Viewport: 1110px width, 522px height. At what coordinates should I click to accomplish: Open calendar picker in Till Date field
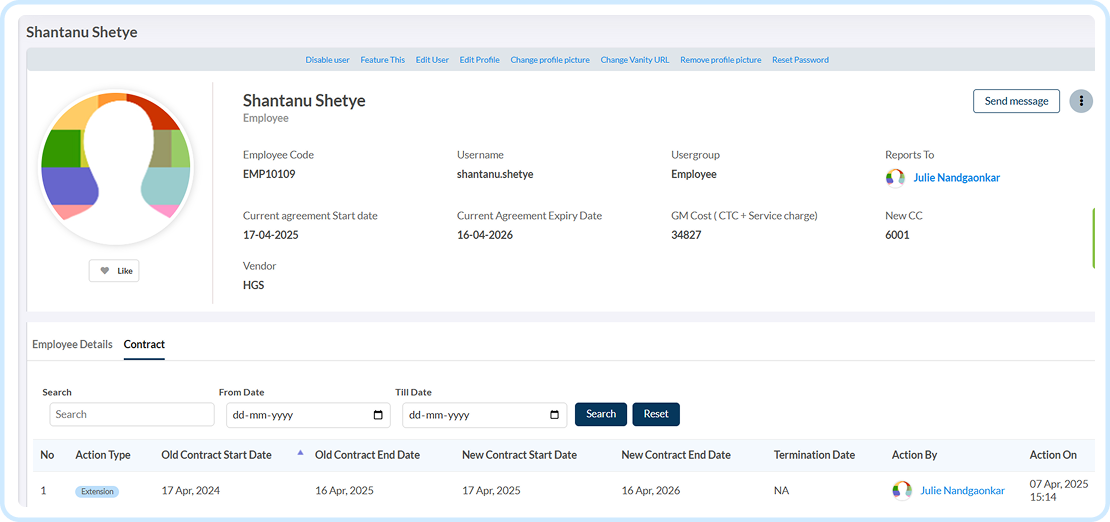(x=554, y=415)
